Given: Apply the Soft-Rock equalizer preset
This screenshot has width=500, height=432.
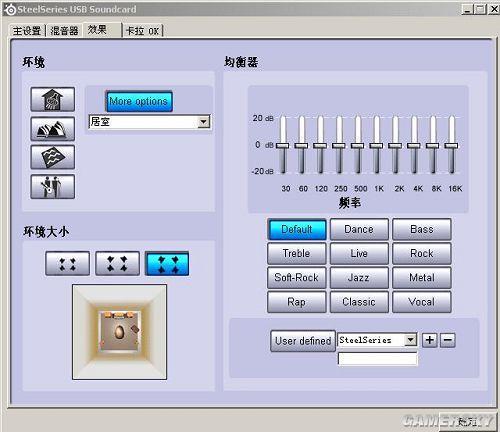Looking at the screenshot, I should point(297,278).
